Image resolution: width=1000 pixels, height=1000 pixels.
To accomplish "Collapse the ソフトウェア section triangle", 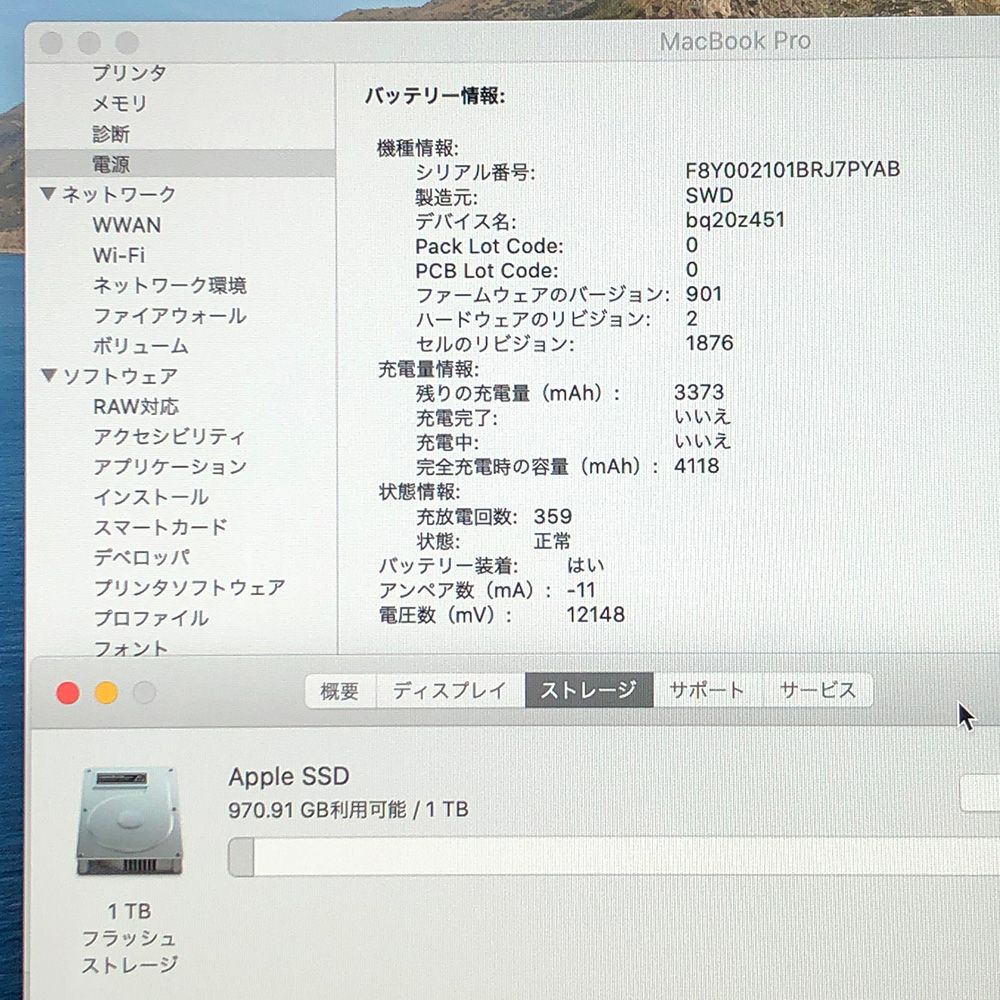I will (x=49, y=375).
